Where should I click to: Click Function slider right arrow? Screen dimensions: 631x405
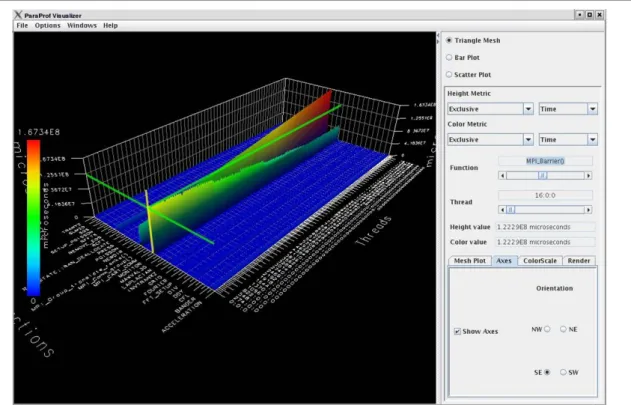(x=588, y=176)
